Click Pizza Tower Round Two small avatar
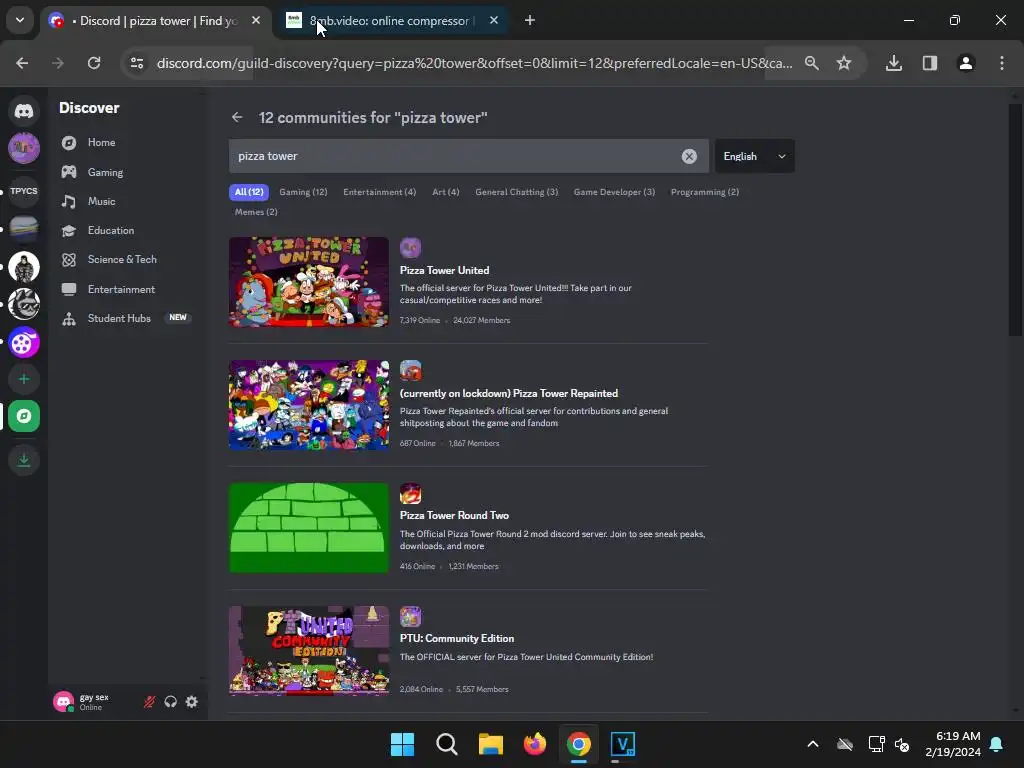This screenshot has height=768, width=1024. (x=410, y=494)
